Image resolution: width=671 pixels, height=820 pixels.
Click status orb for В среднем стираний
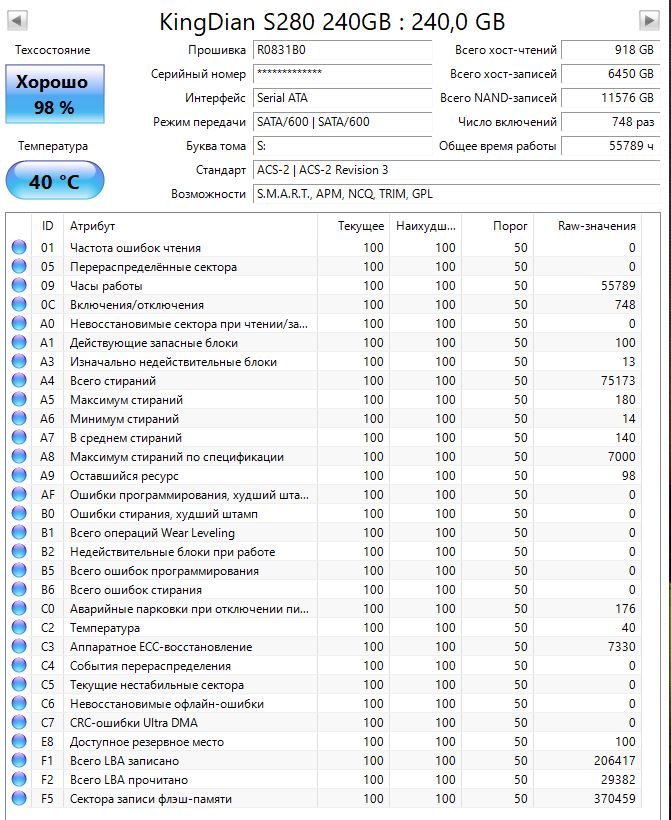click(x=19, y=437)
